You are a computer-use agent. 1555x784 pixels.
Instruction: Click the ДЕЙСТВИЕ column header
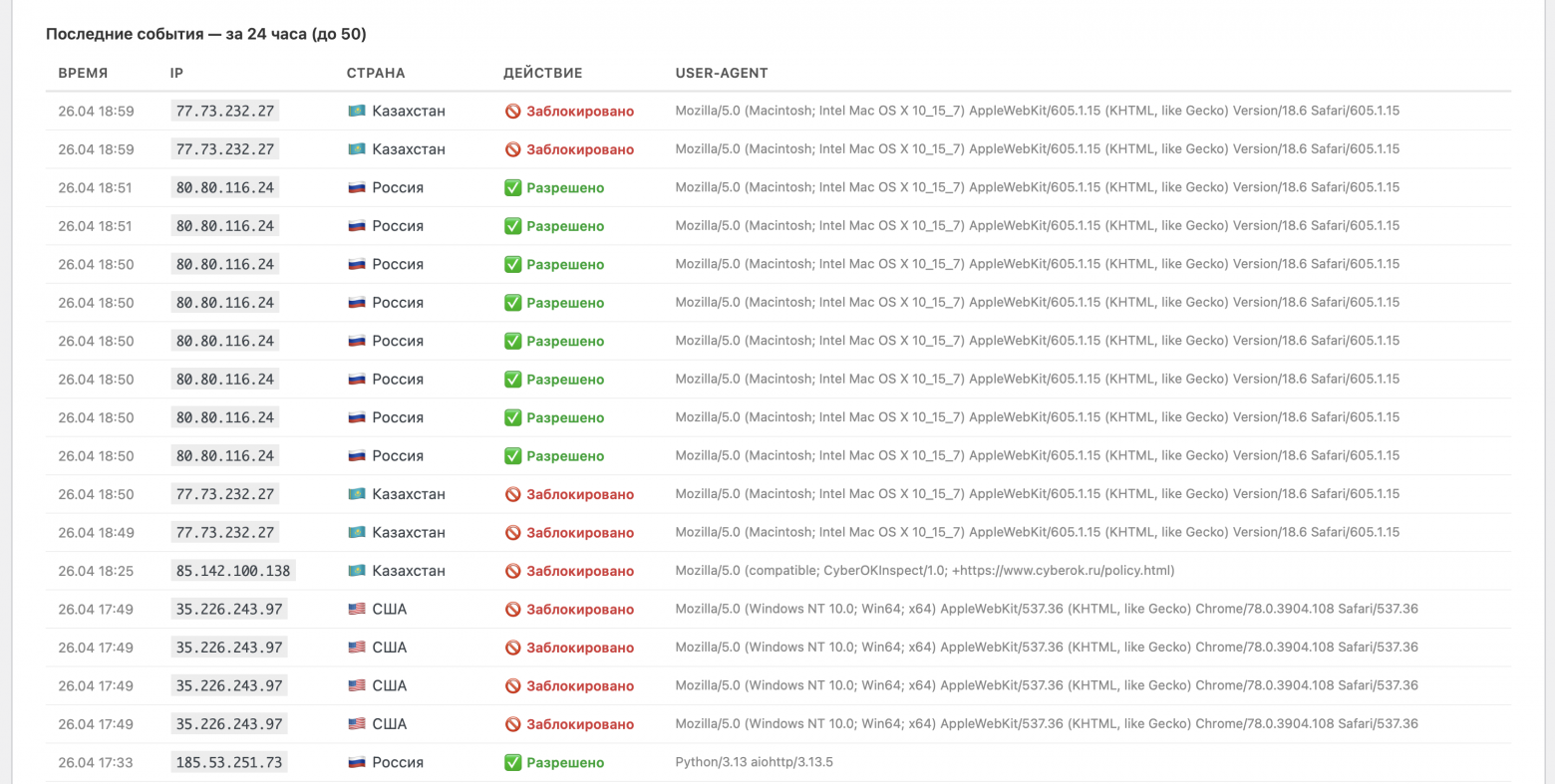tap(542, 73)
